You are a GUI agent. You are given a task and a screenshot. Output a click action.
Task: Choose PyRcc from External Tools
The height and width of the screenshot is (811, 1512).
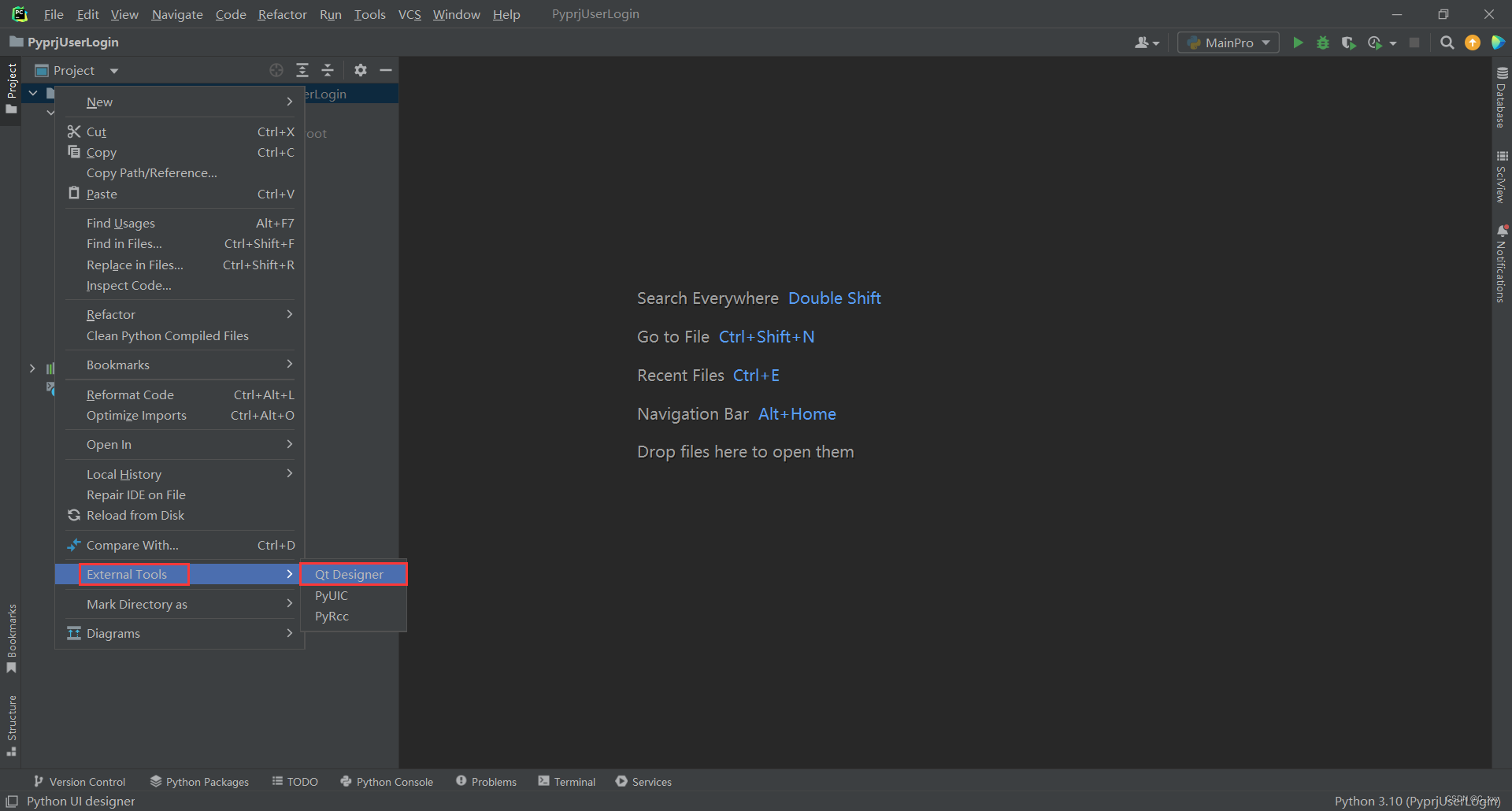click(354, 616)
